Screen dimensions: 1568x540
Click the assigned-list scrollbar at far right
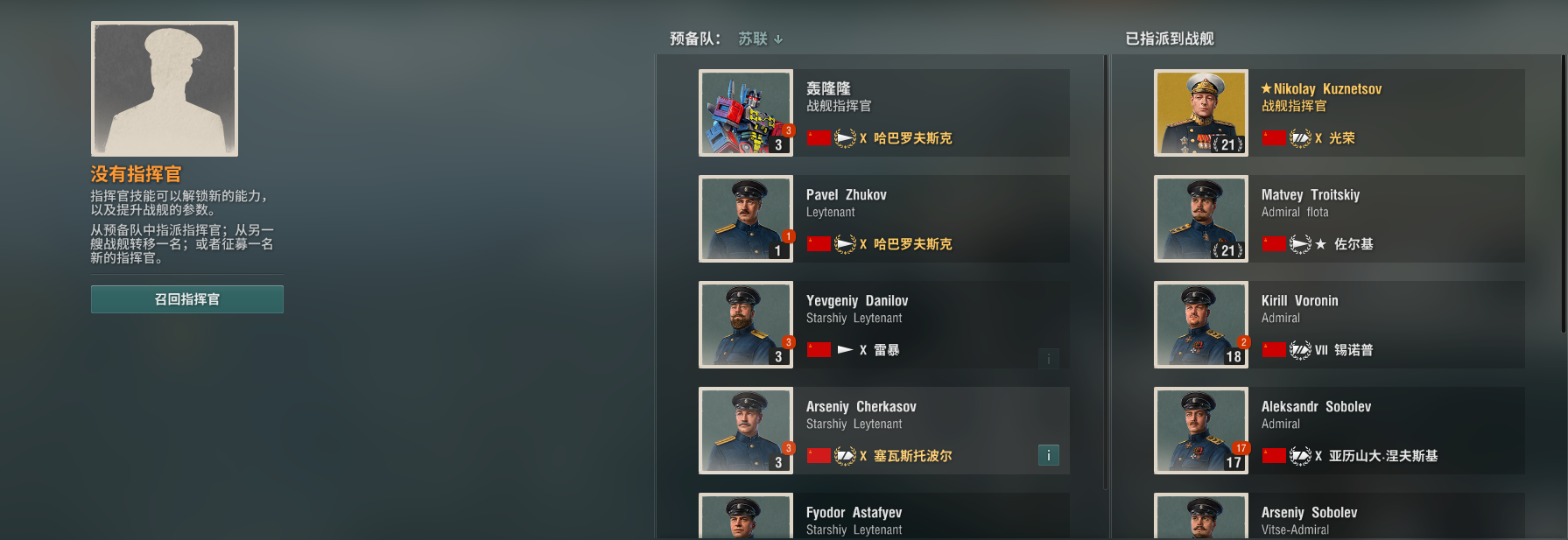click(x=1564, y=193)
